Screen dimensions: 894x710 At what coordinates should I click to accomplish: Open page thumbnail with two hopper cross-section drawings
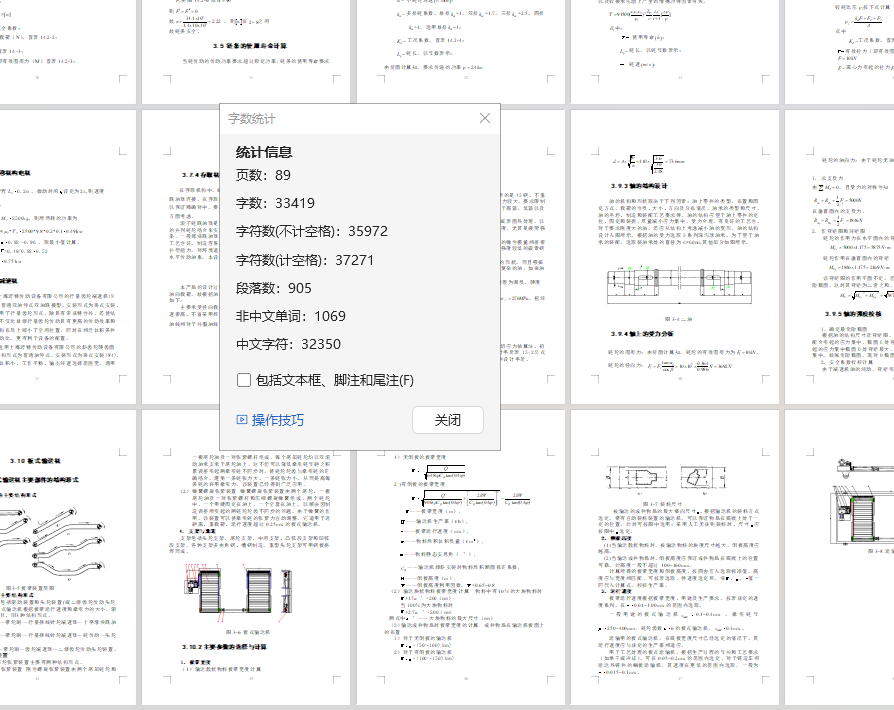coord(675,557)
